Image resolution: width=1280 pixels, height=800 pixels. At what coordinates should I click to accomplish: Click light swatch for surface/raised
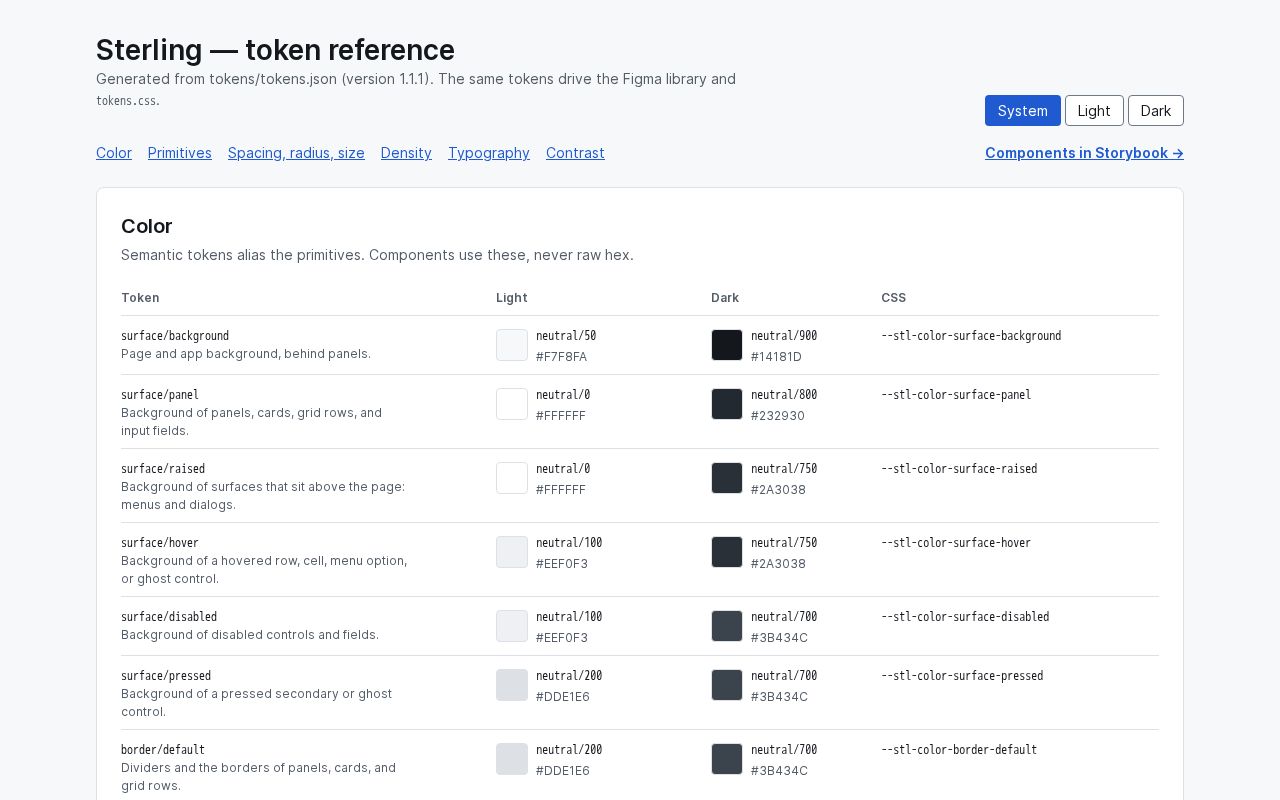pos(512,478)
